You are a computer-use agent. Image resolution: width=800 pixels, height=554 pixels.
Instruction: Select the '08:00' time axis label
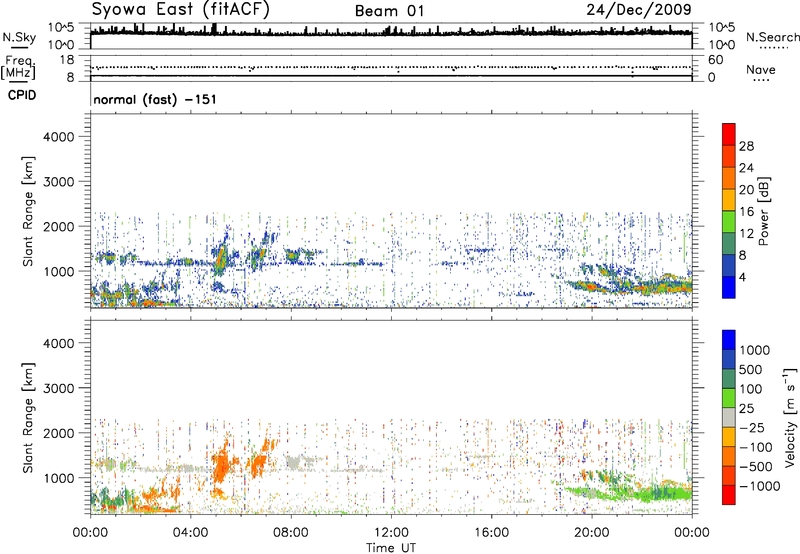[x=291, y=533]
